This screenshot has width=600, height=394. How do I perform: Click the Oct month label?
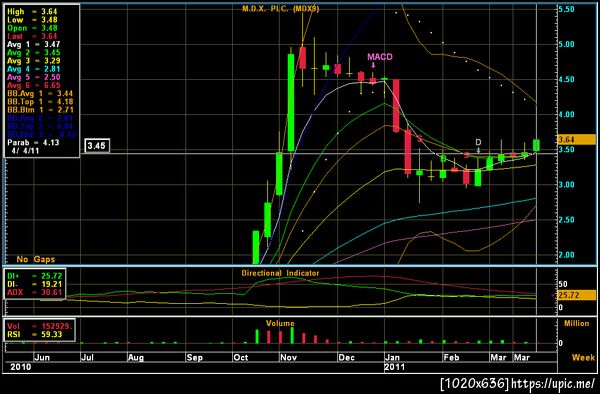click(241, 358)
